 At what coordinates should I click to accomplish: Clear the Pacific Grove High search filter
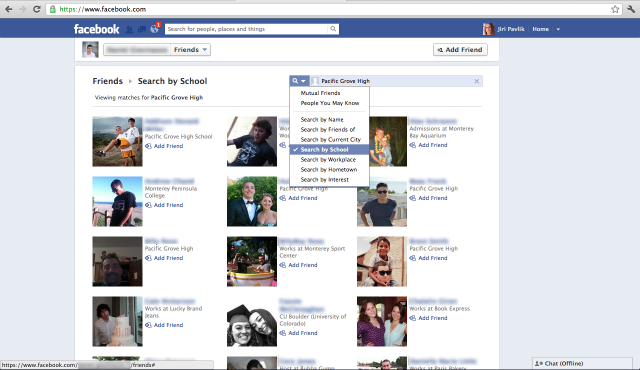pyautogui.click(x=476, y=81)
